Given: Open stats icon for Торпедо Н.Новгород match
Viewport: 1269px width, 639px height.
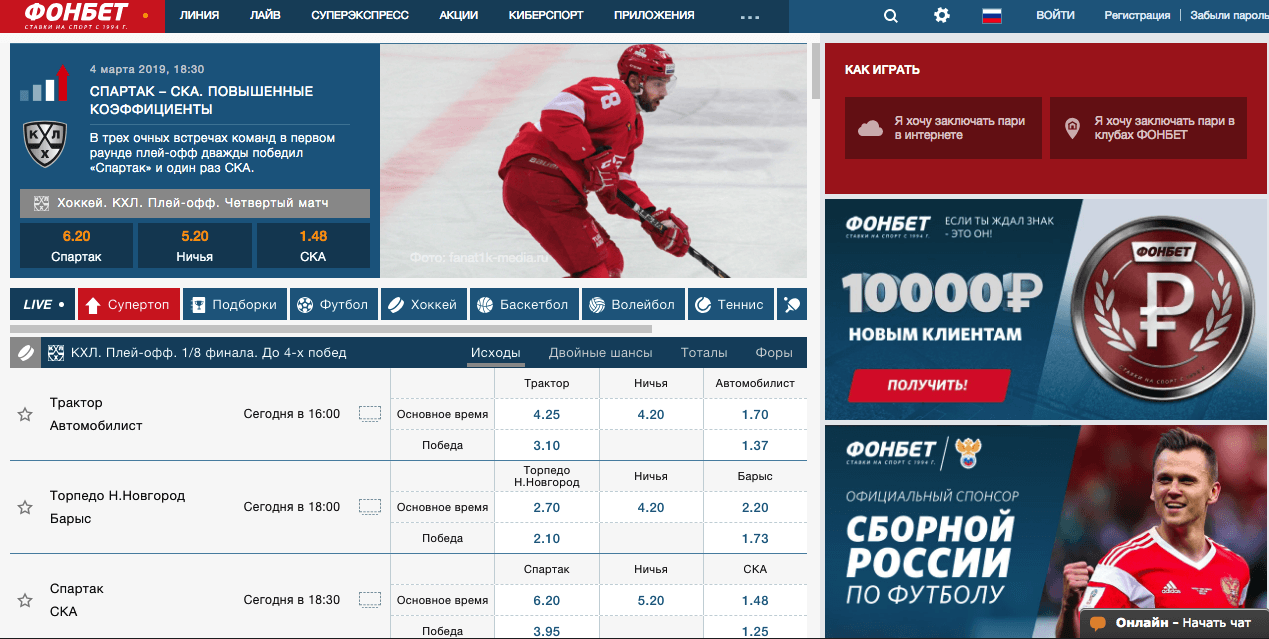Looking at the screenshot, I should pyautogui.click(x=370, y=507).
